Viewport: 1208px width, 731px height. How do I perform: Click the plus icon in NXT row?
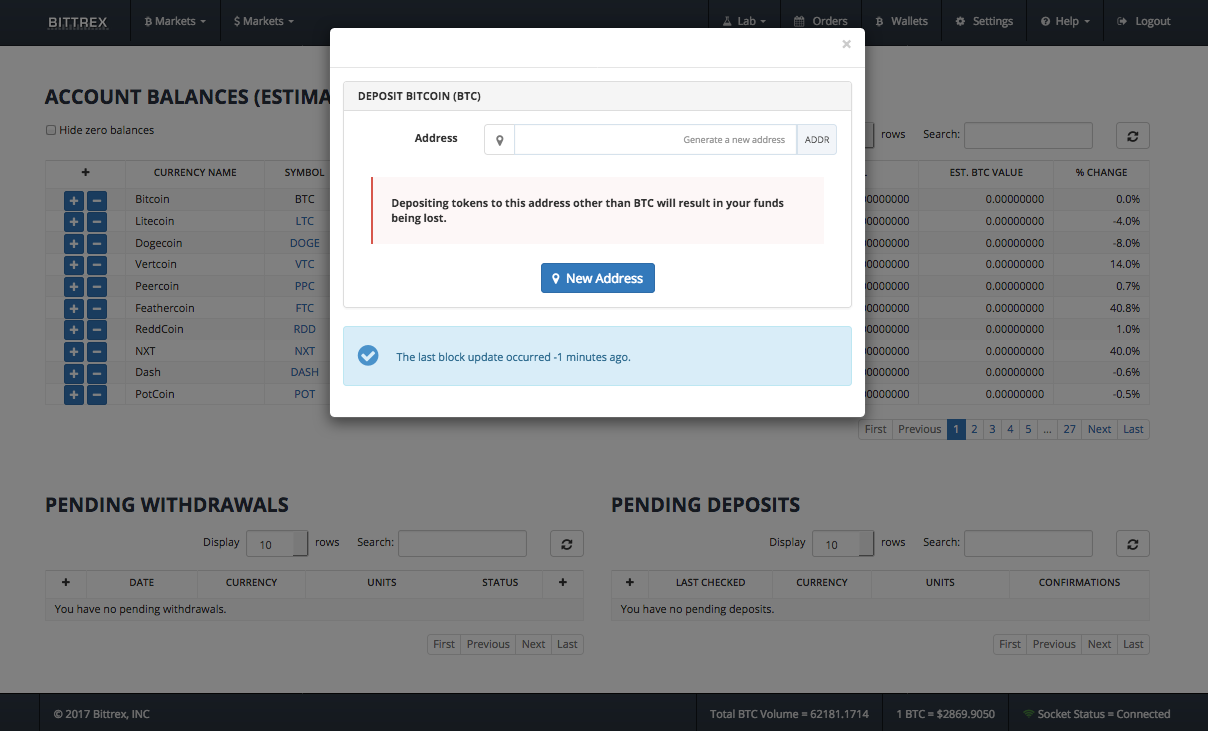(x=74, y=351)
